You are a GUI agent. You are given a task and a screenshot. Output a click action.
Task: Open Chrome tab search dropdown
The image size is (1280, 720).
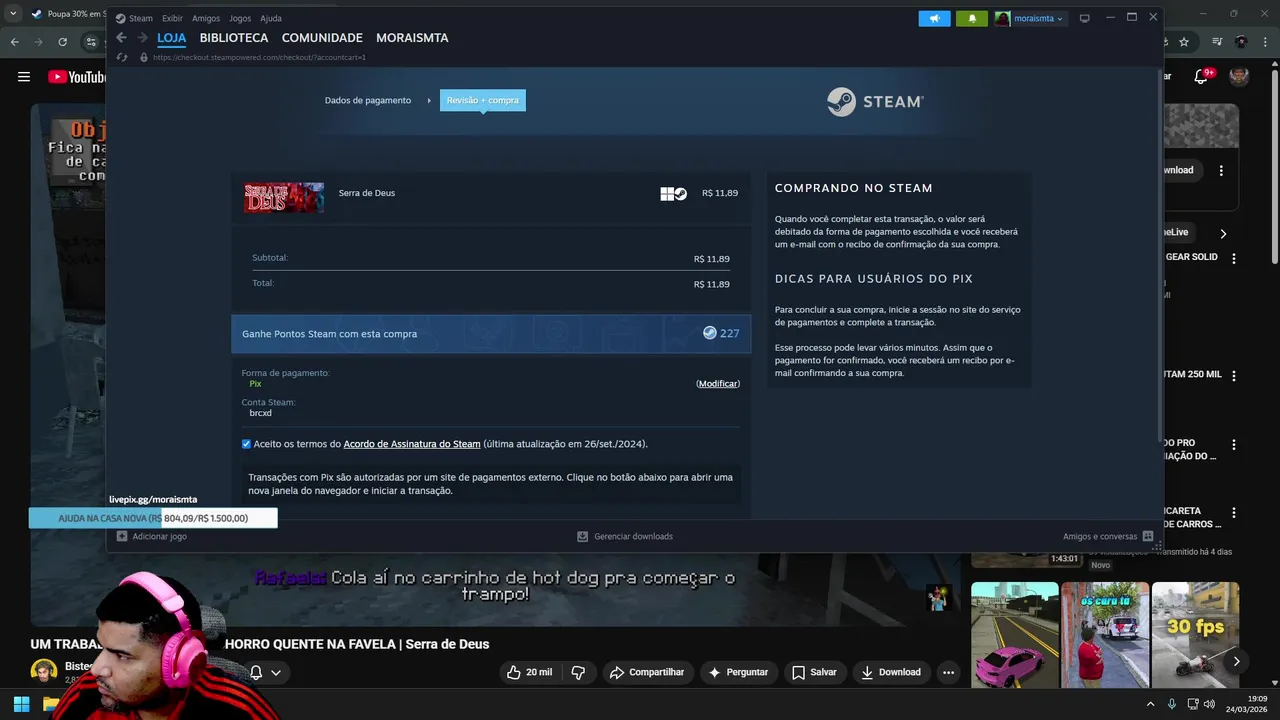(13, 14)
